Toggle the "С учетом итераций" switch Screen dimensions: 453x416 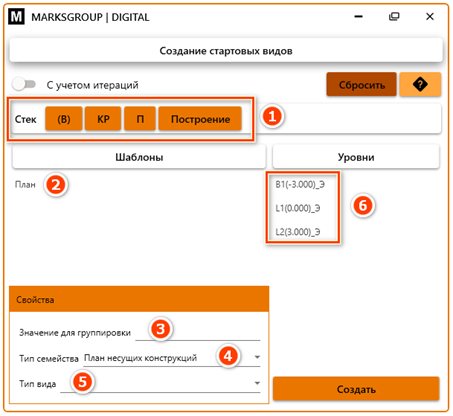point(24,84)
